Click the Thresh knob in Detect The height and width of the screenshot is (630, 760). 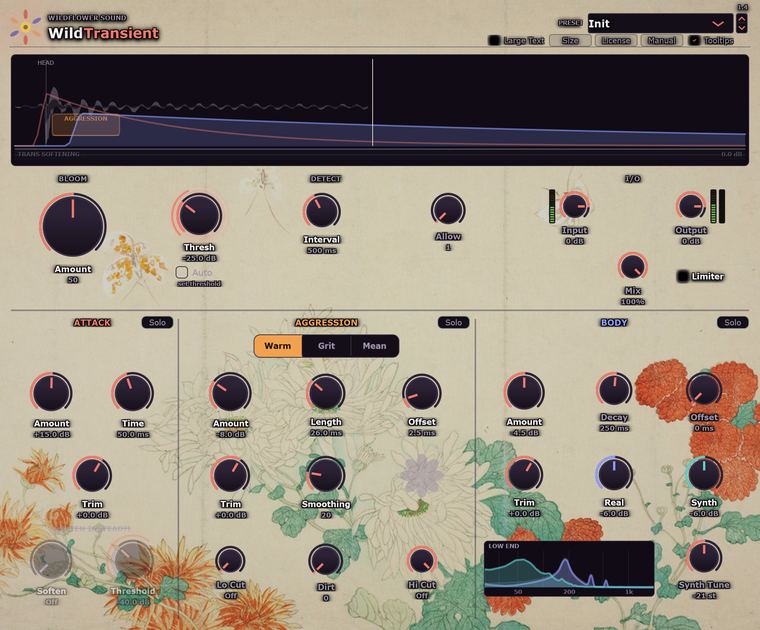point(199,215)
